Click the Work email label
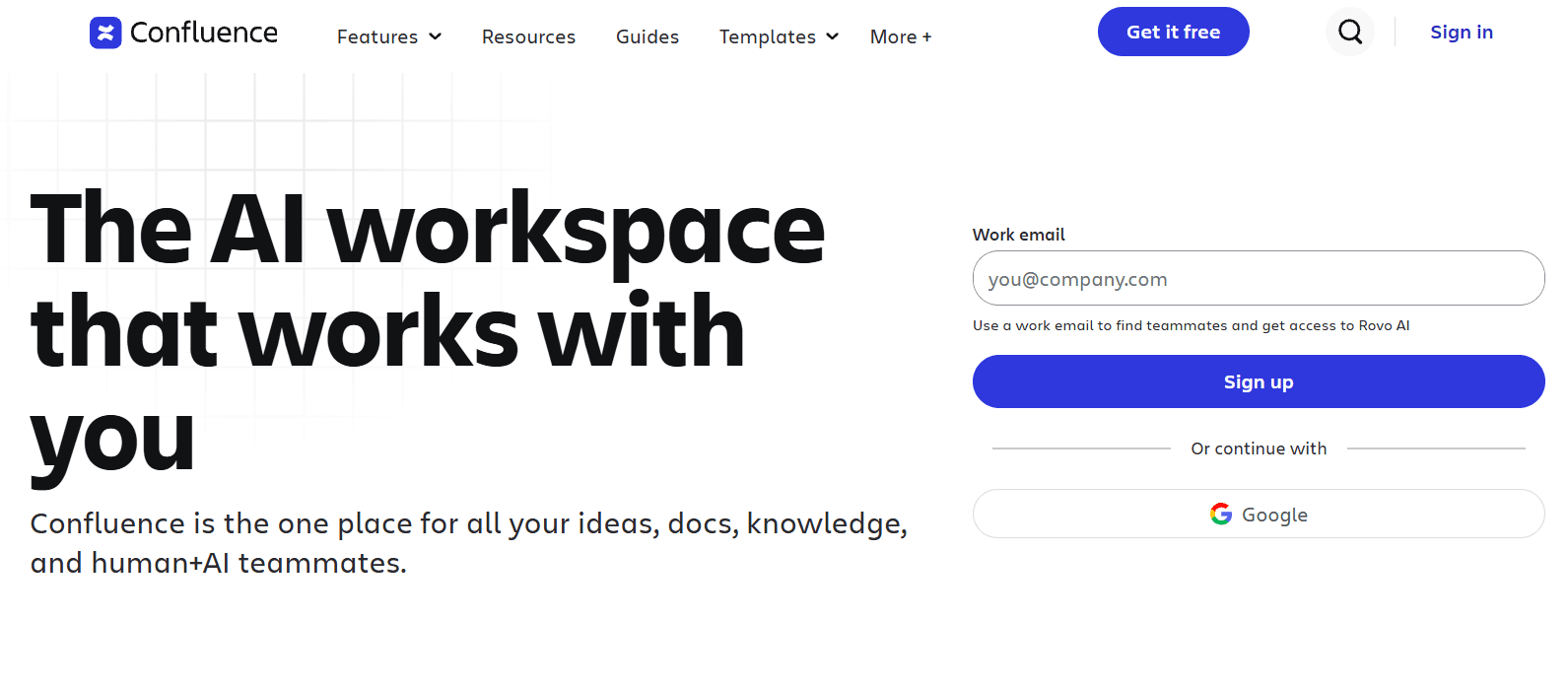Image resolution: width=1568 pixels, height=690 pixels. coord(1019,235)
